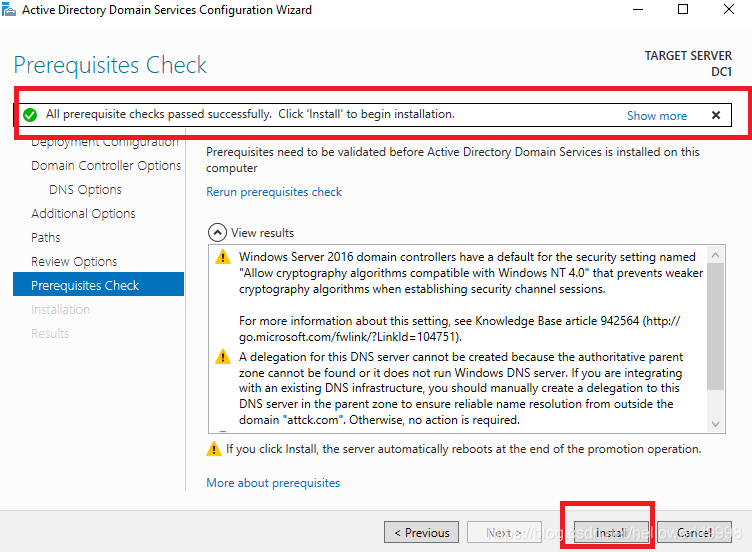752x552 pixels.
Task: Cancel the configuration wizard
Action: [694, 532]
